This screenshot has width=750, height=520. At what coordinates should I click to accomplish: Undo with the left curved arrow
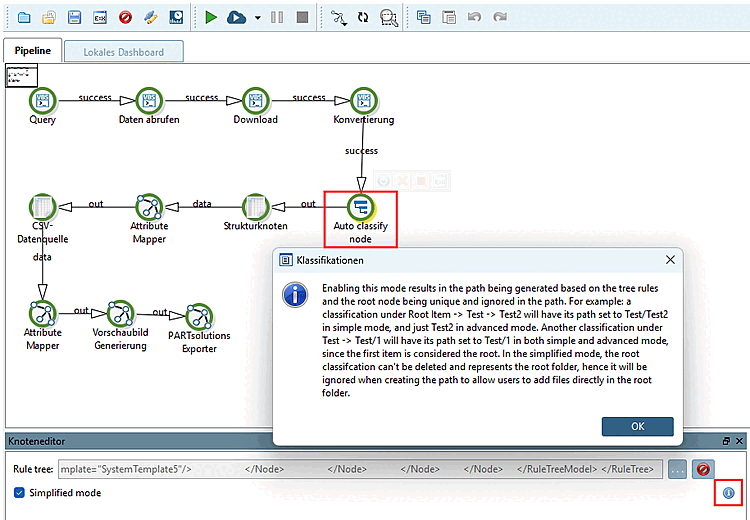click(474, 18)
